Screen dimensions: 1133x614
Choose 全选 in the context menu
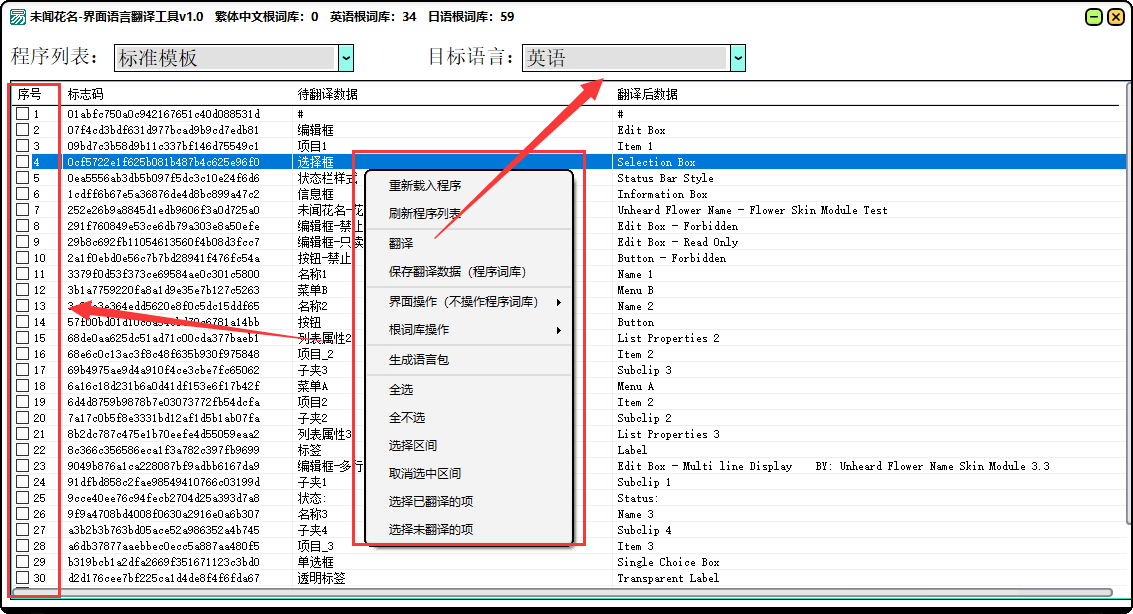tap(401, 390)
